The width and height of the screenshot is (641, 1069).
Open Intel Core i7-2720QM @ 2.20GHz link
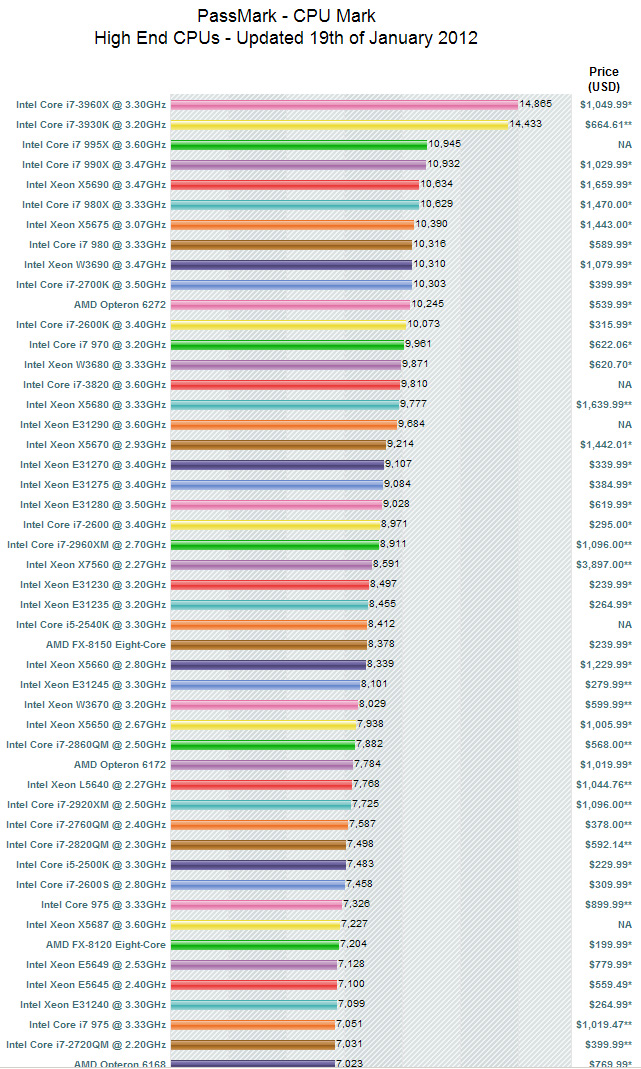click(x=86, y=1044)
